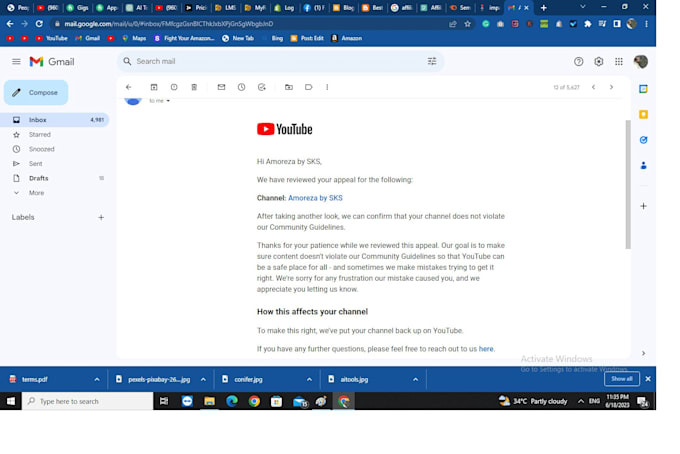Create new label plus button

click(101, 217)
